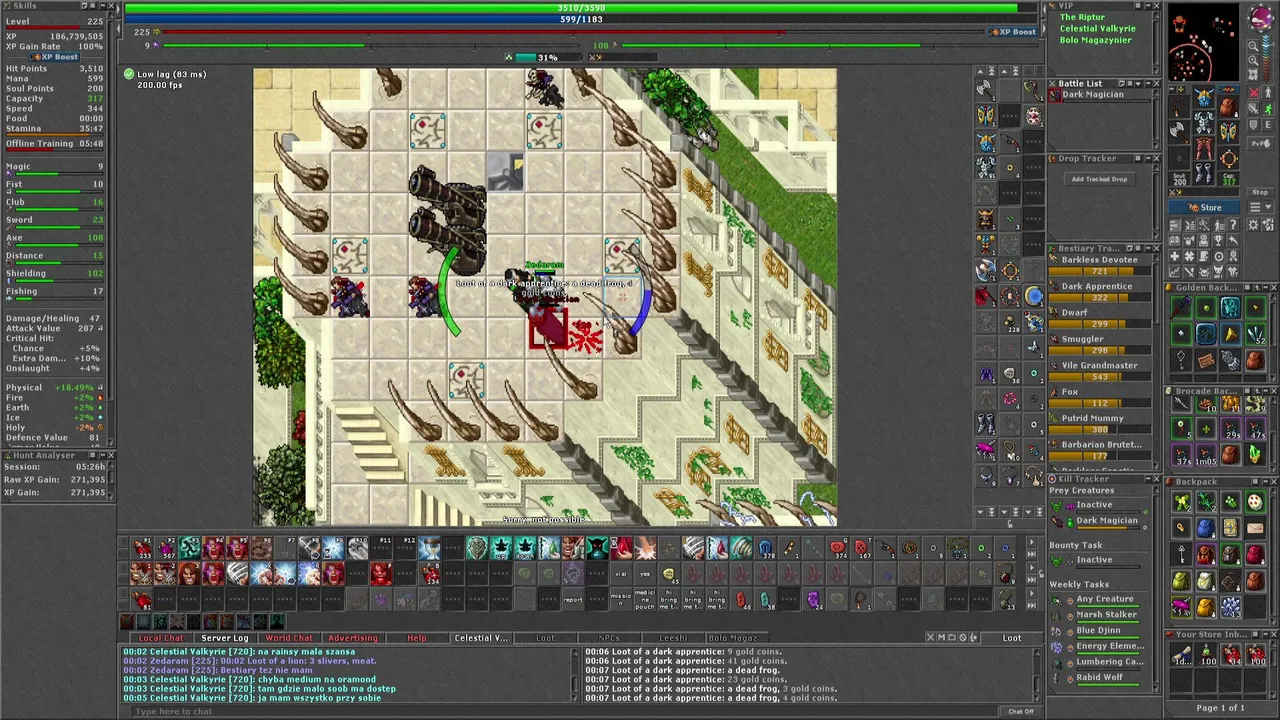This screenshot has width=1280, height=720.
Task: Enable chase opponent mode
Action: pos(1268,108)
